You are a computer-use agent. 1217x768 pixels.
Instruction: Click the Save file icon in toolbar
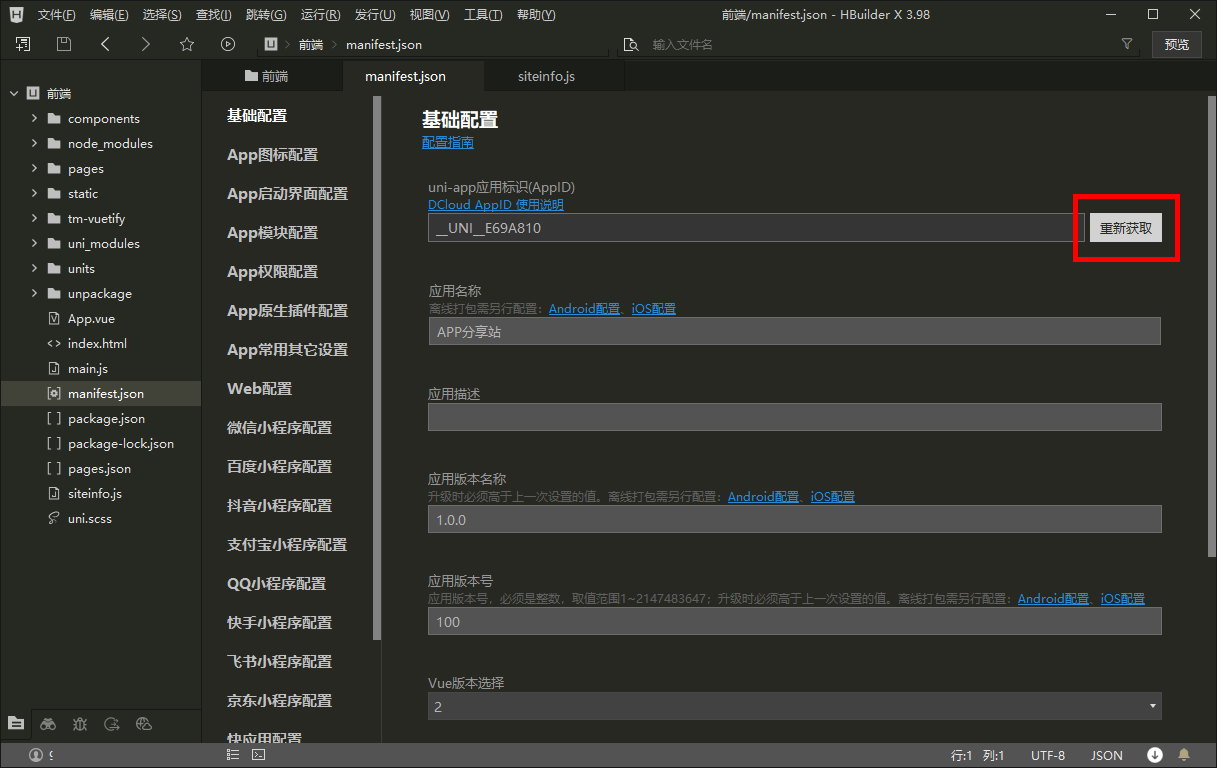64,44
